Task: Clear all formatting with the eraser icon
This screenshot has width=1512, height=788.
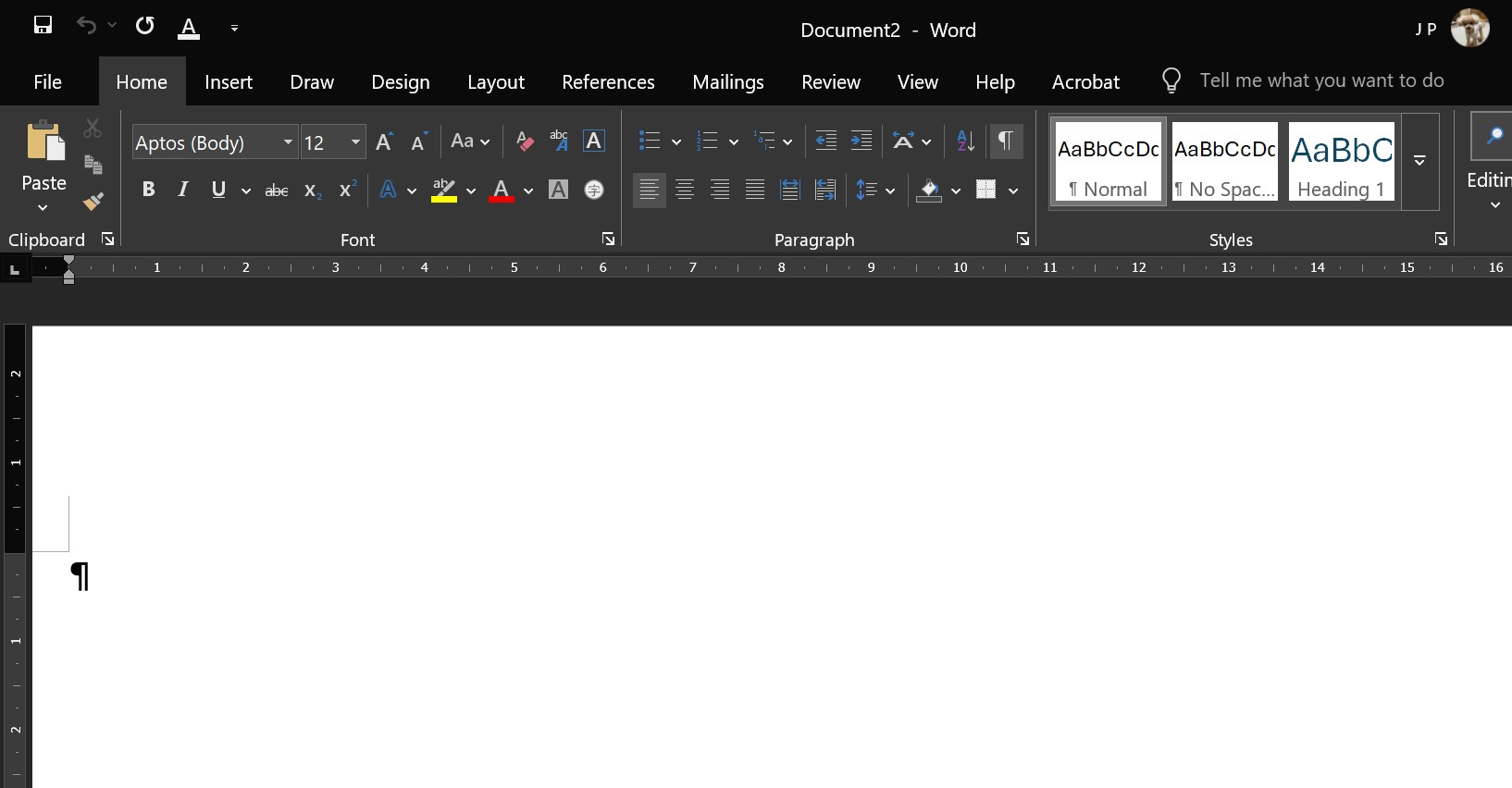Action: point(525,141)
